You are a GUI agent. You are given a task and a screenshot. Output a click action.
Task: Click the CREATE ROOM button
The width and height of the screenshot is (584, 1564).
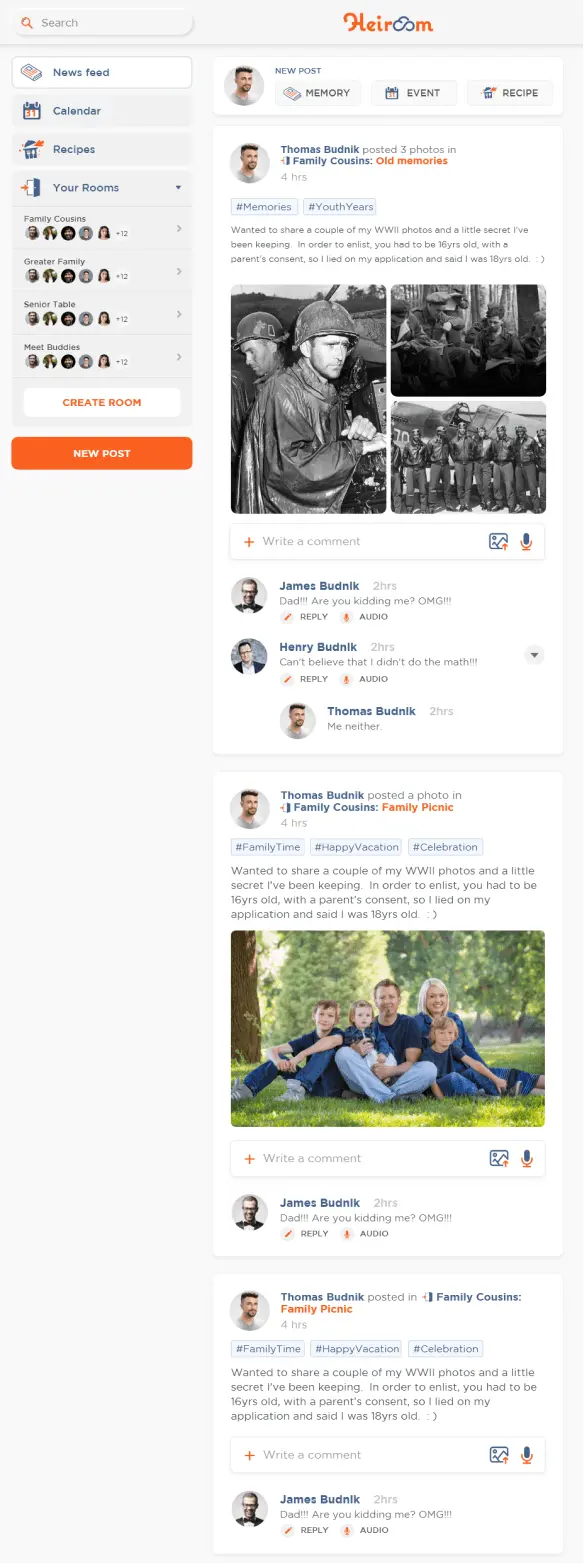click(x=102, y=402)
